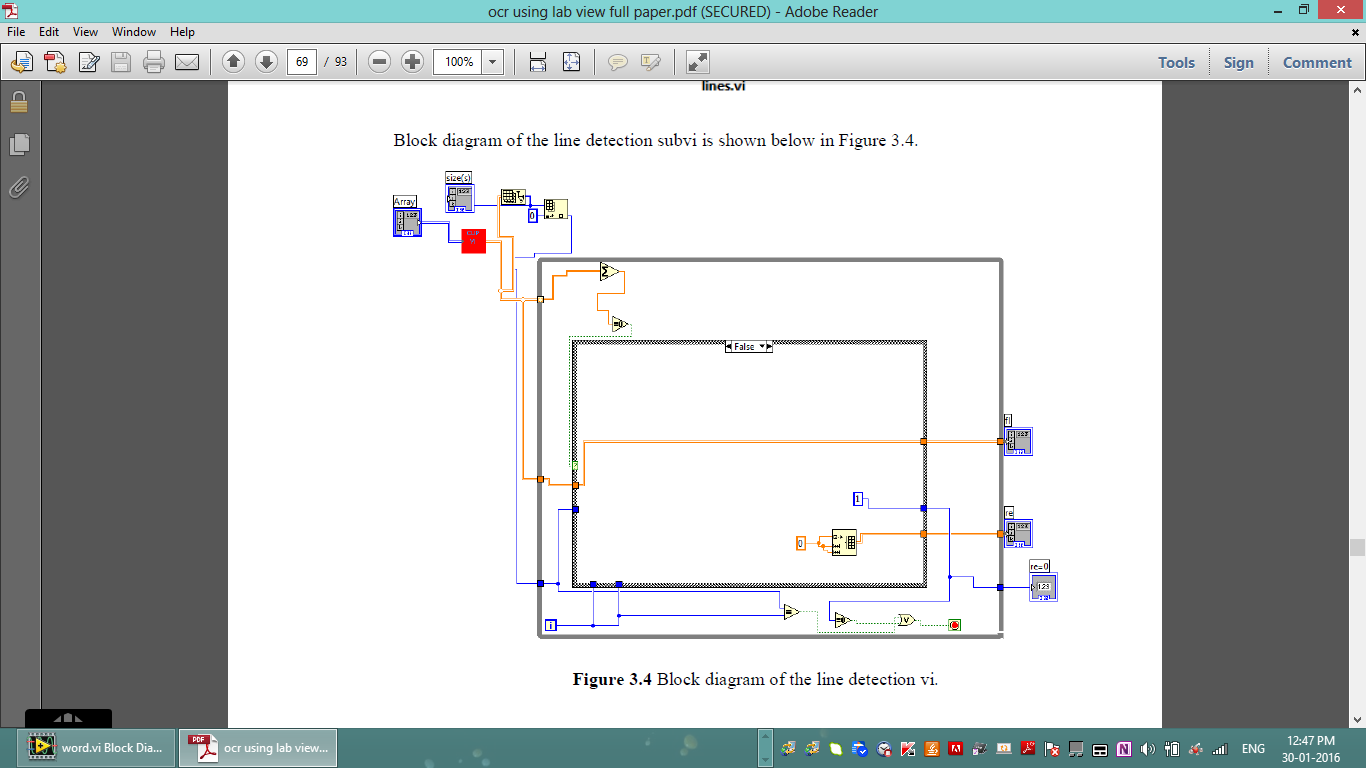Viewport: 1366px width, 768px height.
Task: Click the taskbar toolbar scroll arrows
Action: (x=766, y=748)
